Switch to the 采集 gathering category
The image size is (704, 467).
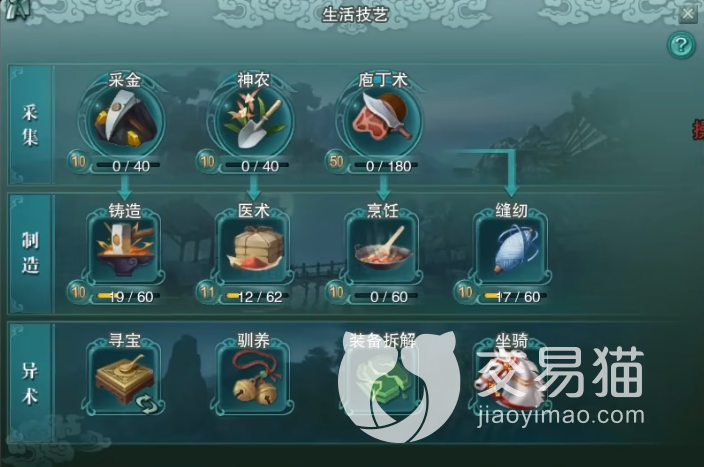30,125
